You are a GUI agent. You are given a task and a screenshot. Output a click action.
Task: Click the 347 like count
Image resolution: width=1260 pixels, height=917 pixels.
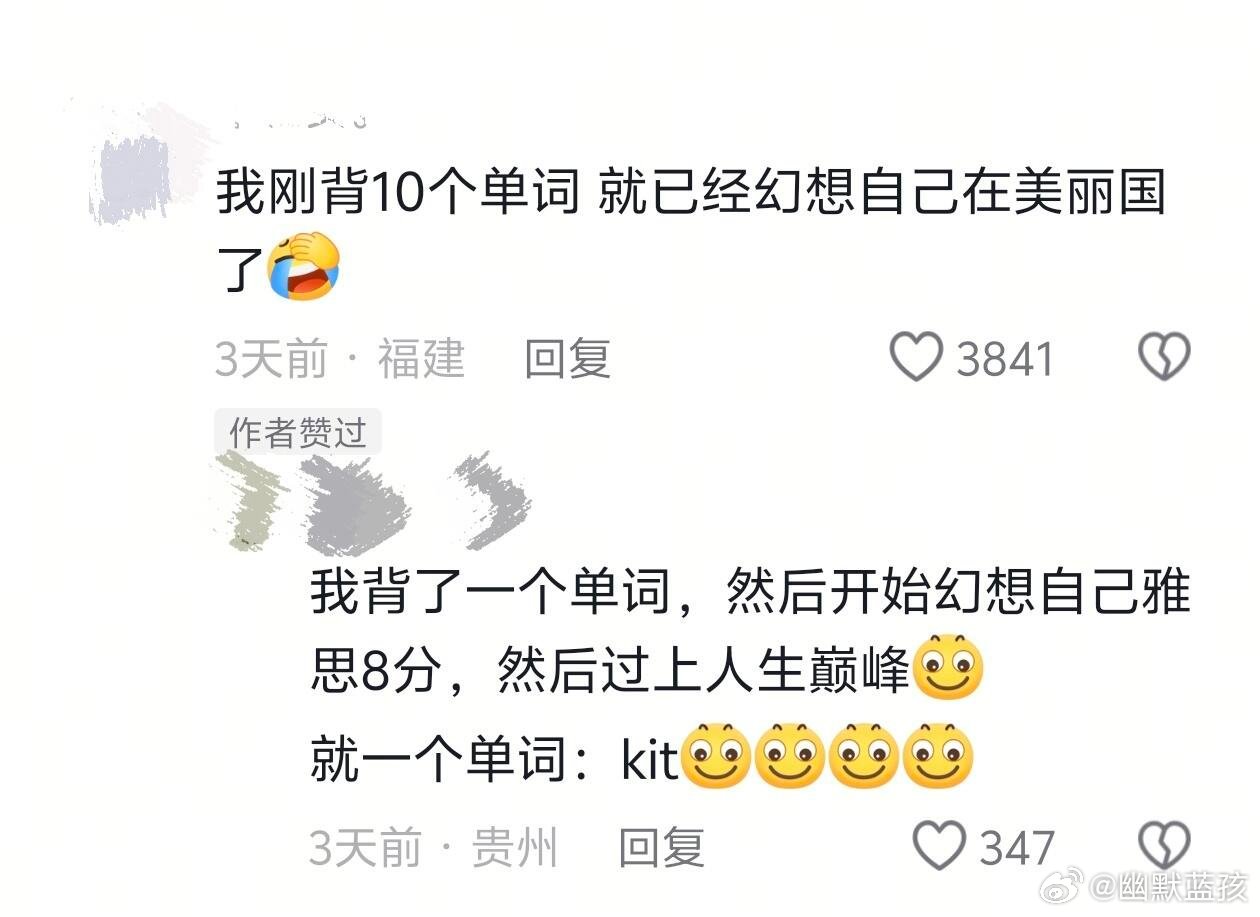[x=1017, y=848]
